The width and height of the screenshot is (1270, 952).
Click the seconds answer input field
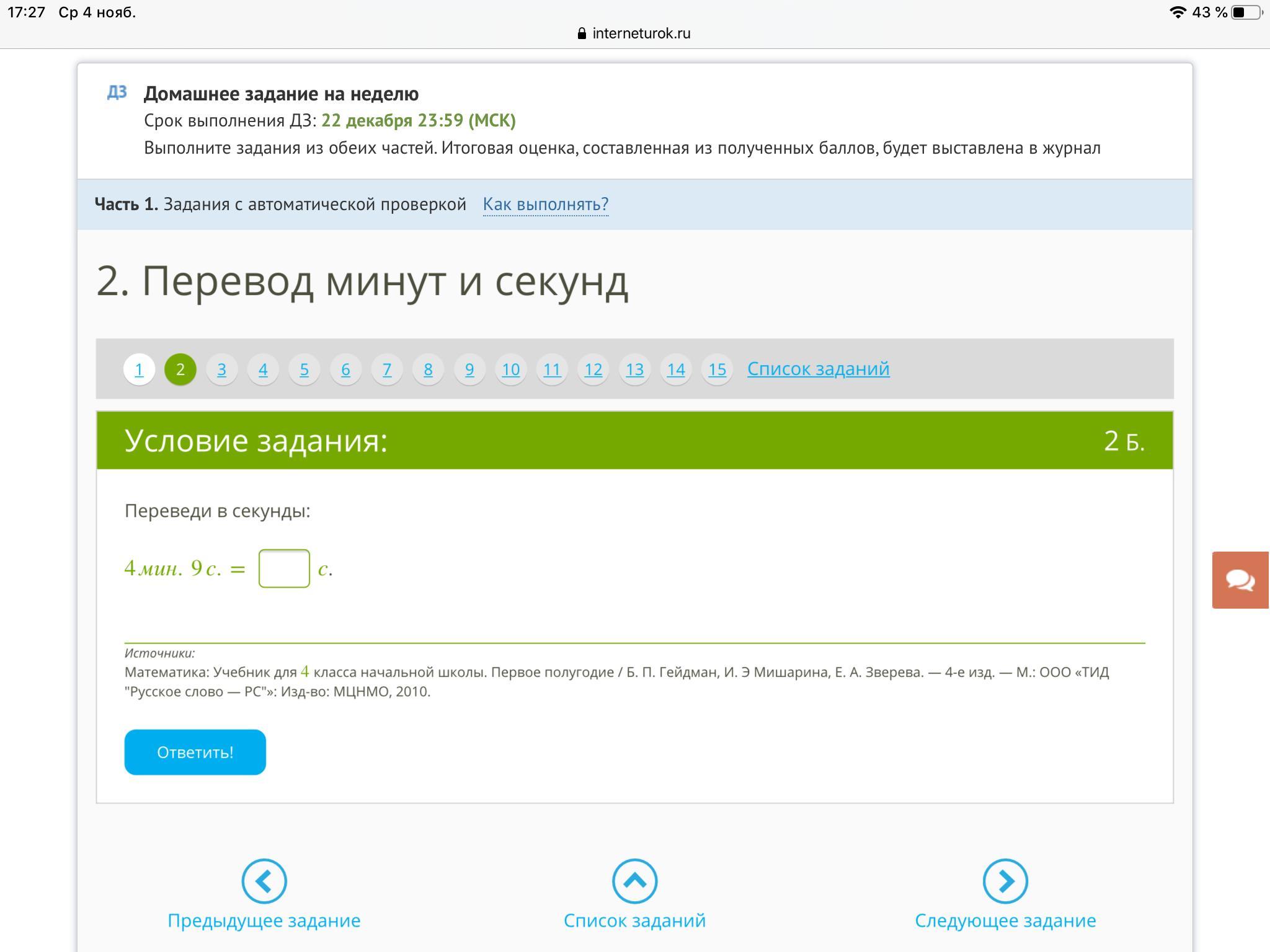284,568
